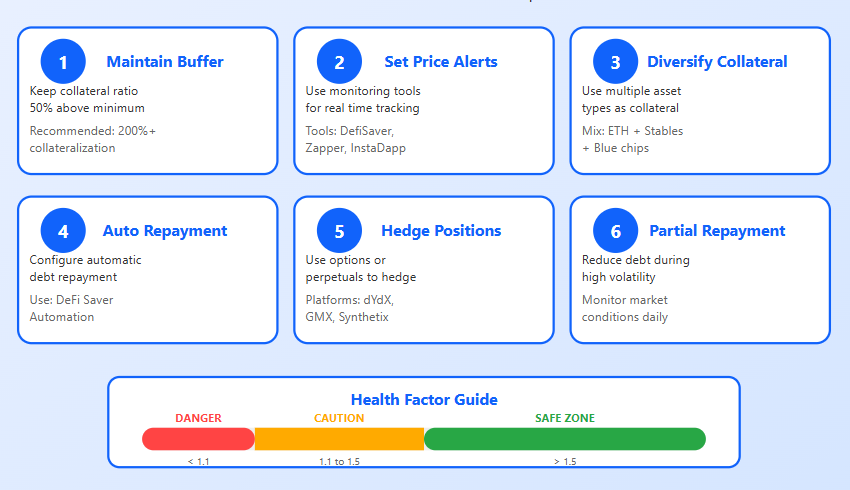850x490 pixels.
Task: Click the red Danger bar segment
Action: (198, 439)
